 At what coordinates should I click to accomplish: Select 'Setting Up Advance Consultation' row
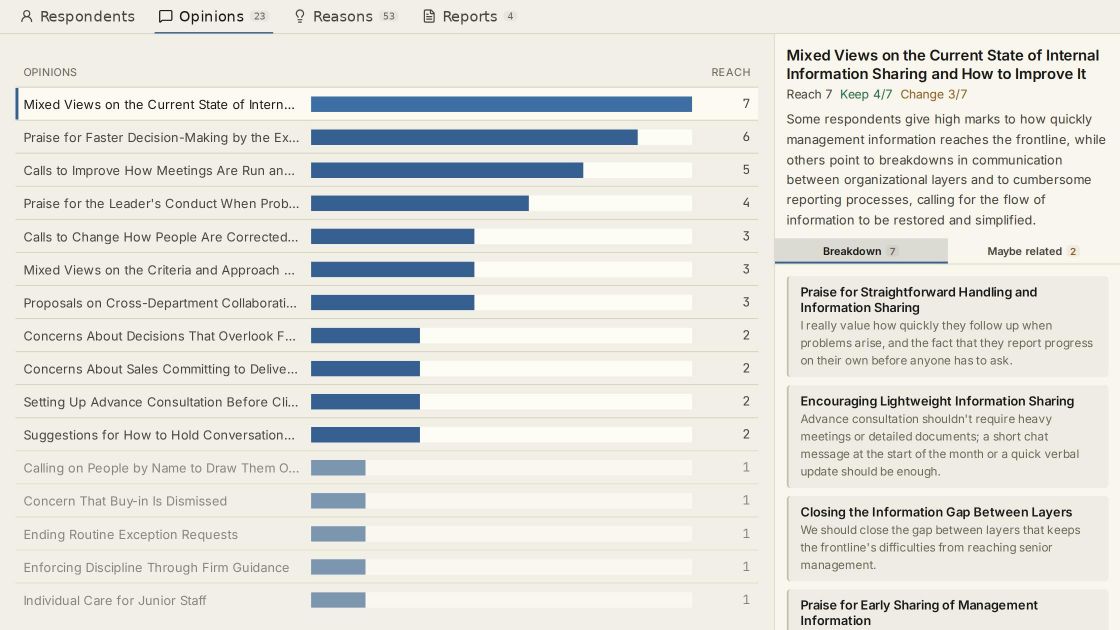(386, 401)
